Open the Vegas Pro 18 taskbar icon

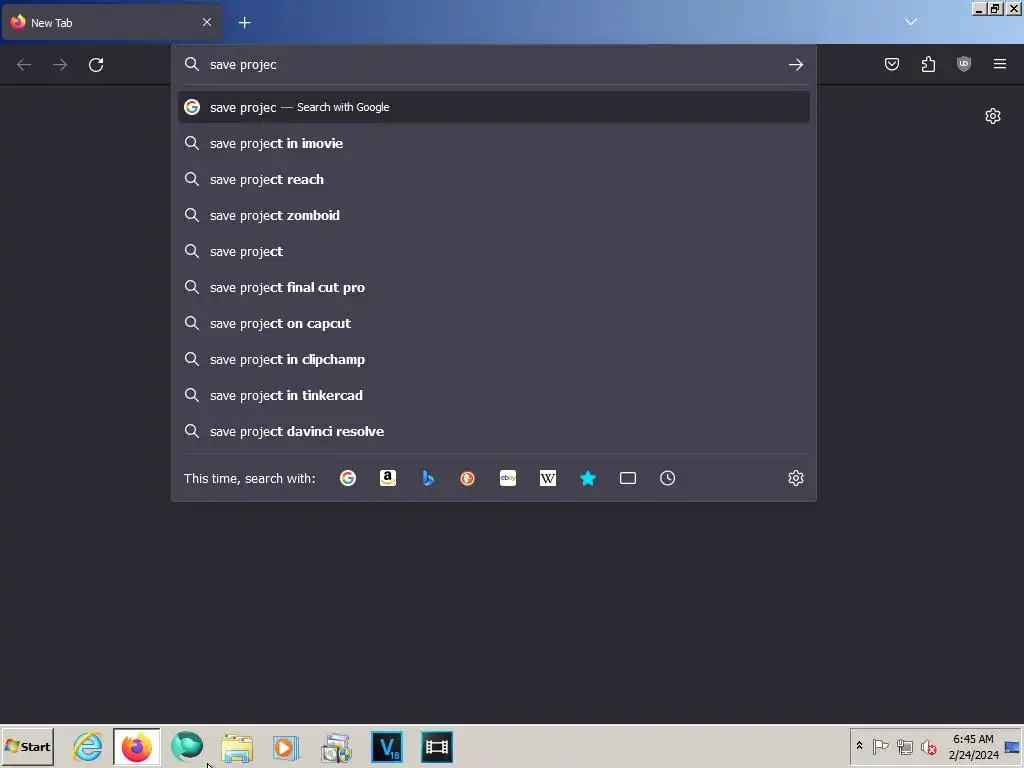pyautogui.click(x=387, y=746)
